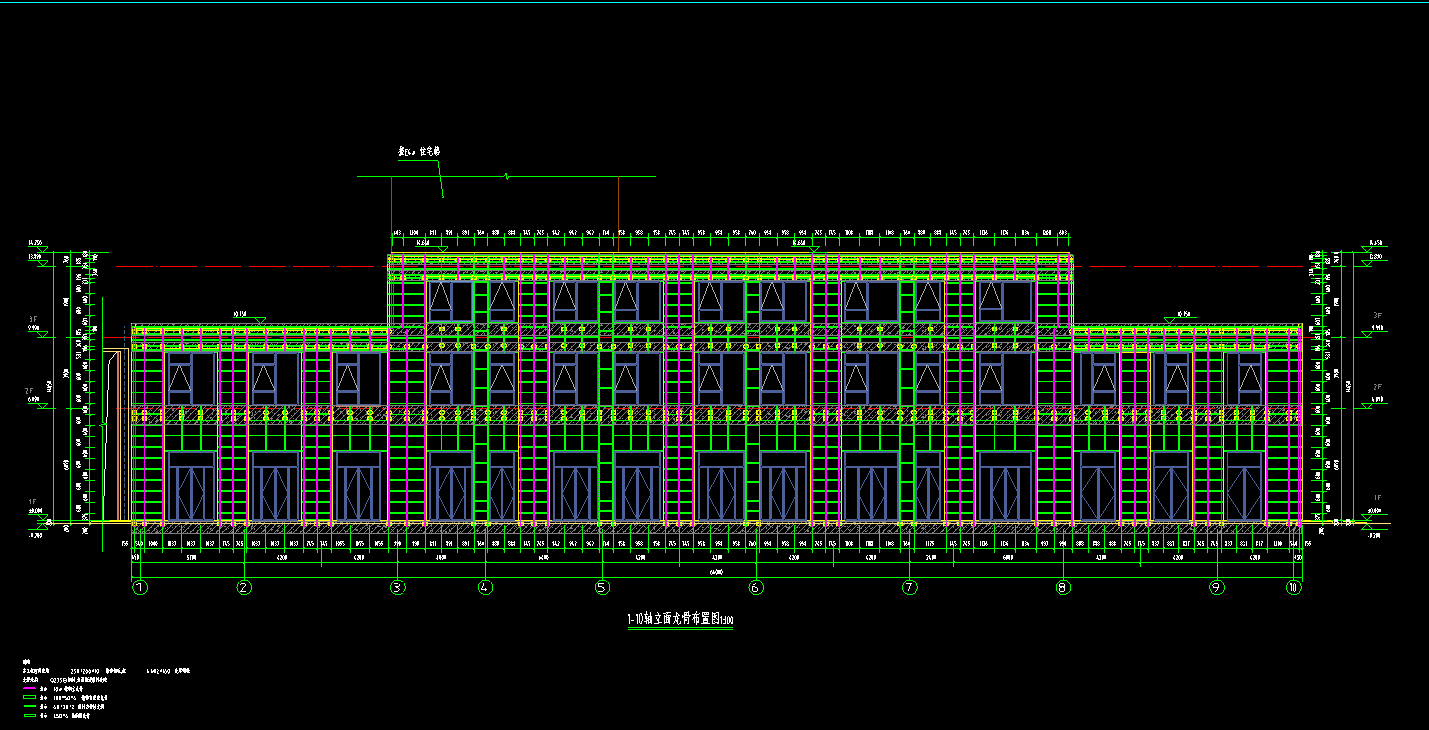1429x730 pixels.
Task: Select grid axis bubble number 5
Action: coord(602,588)
